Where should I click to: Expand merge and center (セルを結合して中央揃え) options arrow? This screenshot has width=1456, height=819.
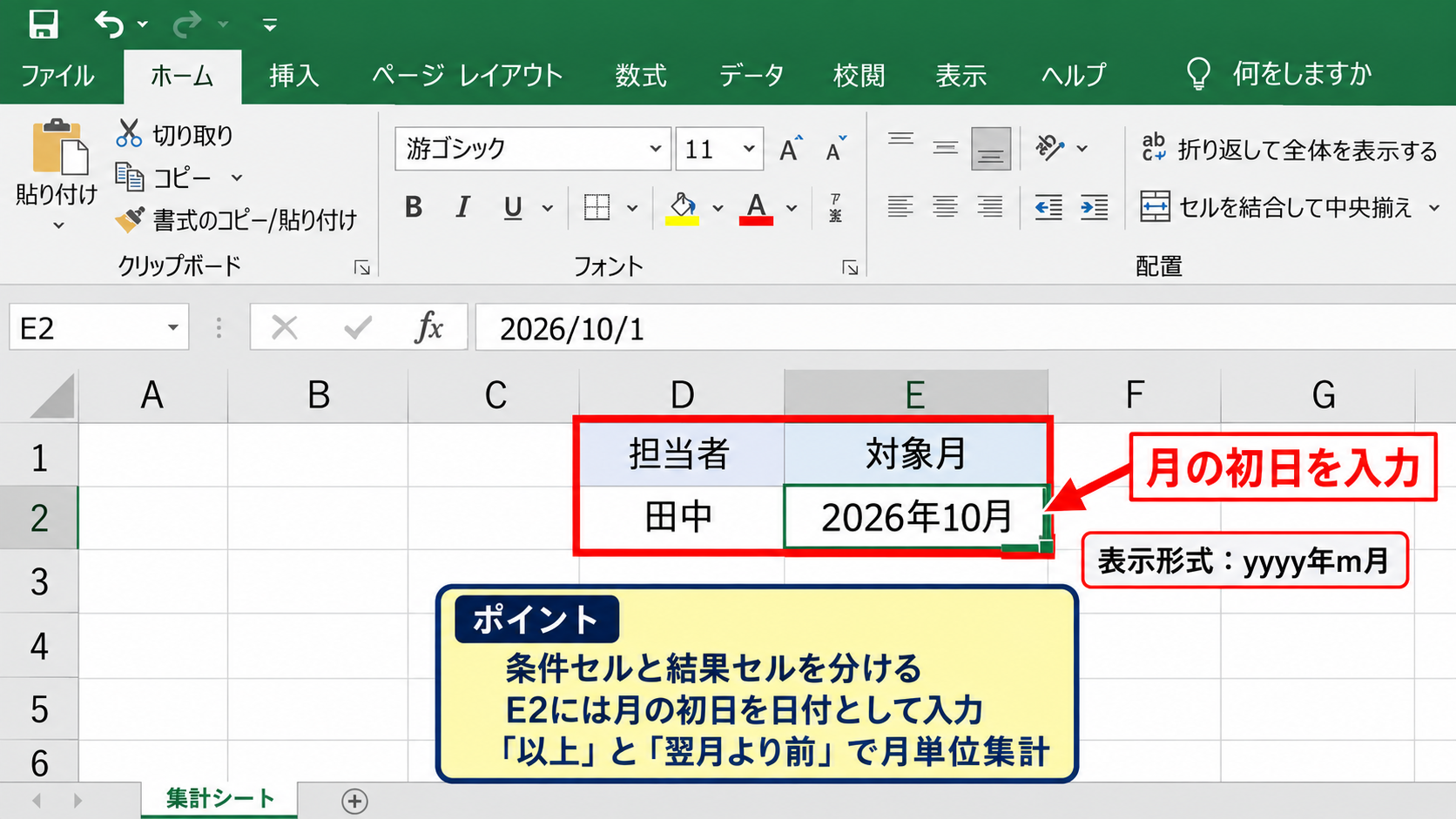tap(1434, 208)
